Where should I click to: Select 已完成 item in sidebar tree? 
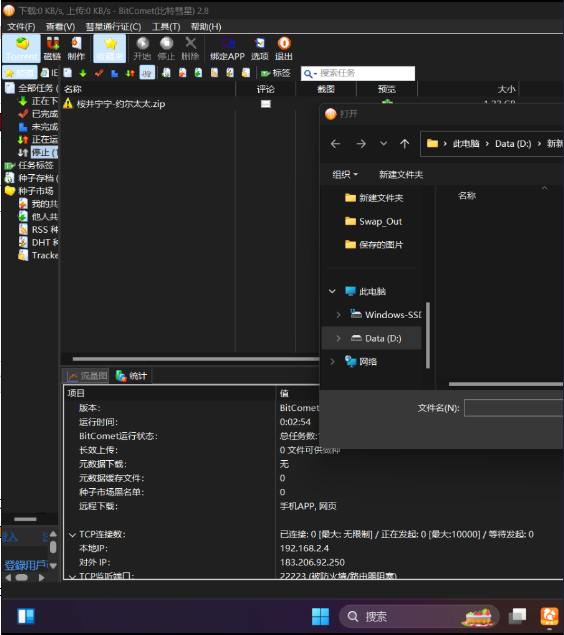[38, 114]
